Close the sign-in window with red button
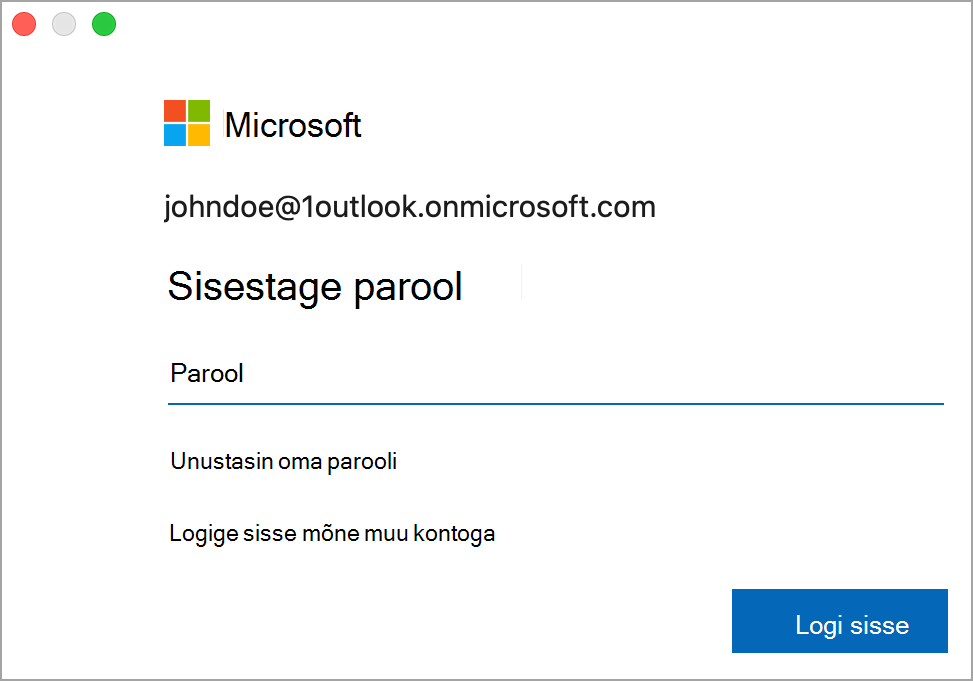Viewport: 973px width, 681px height. coord(24,24)
